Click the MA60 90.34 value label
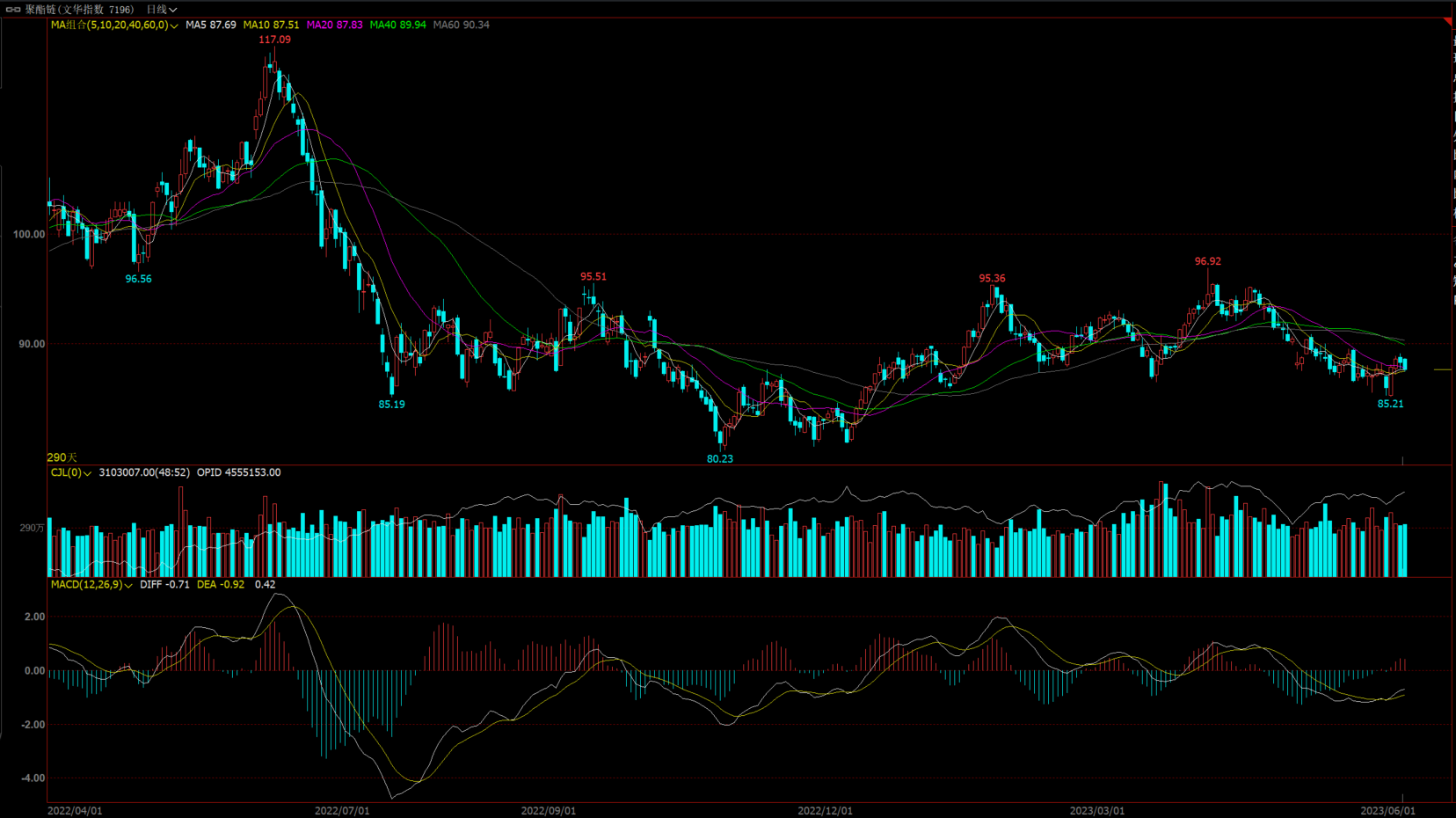This screenshot has width=1456, height=818. [462, 25]
